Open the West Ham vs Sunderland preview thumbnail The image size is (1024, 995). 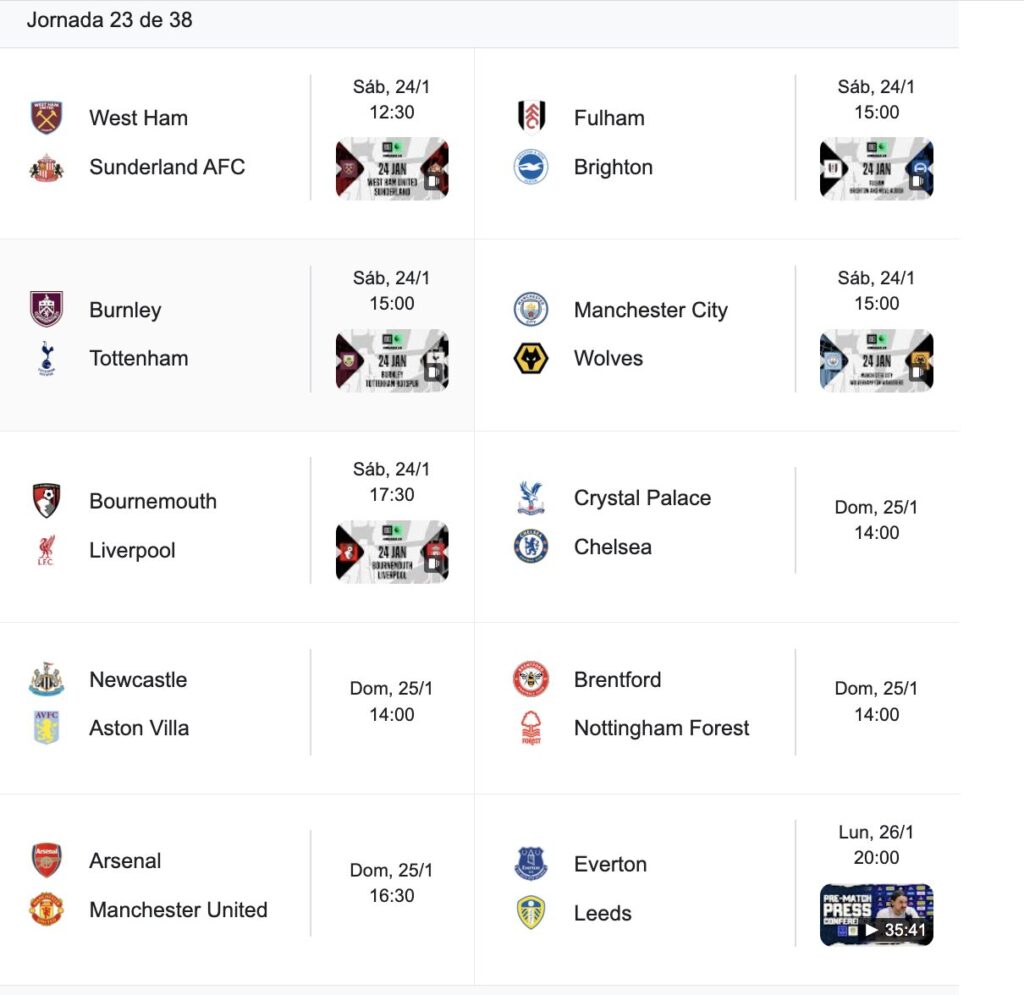(392, 168)
